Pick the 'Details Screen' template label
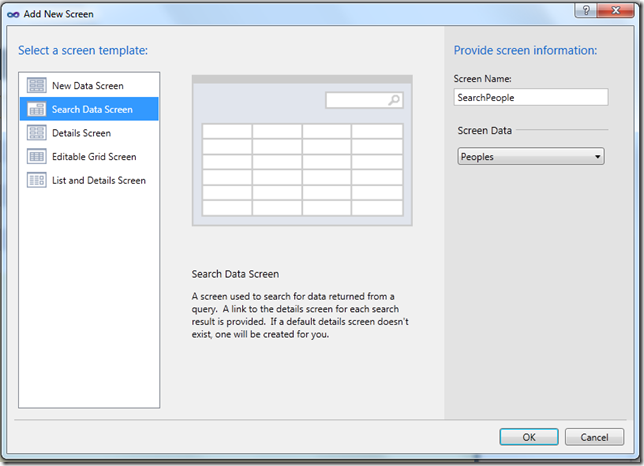 pos(81,133)
